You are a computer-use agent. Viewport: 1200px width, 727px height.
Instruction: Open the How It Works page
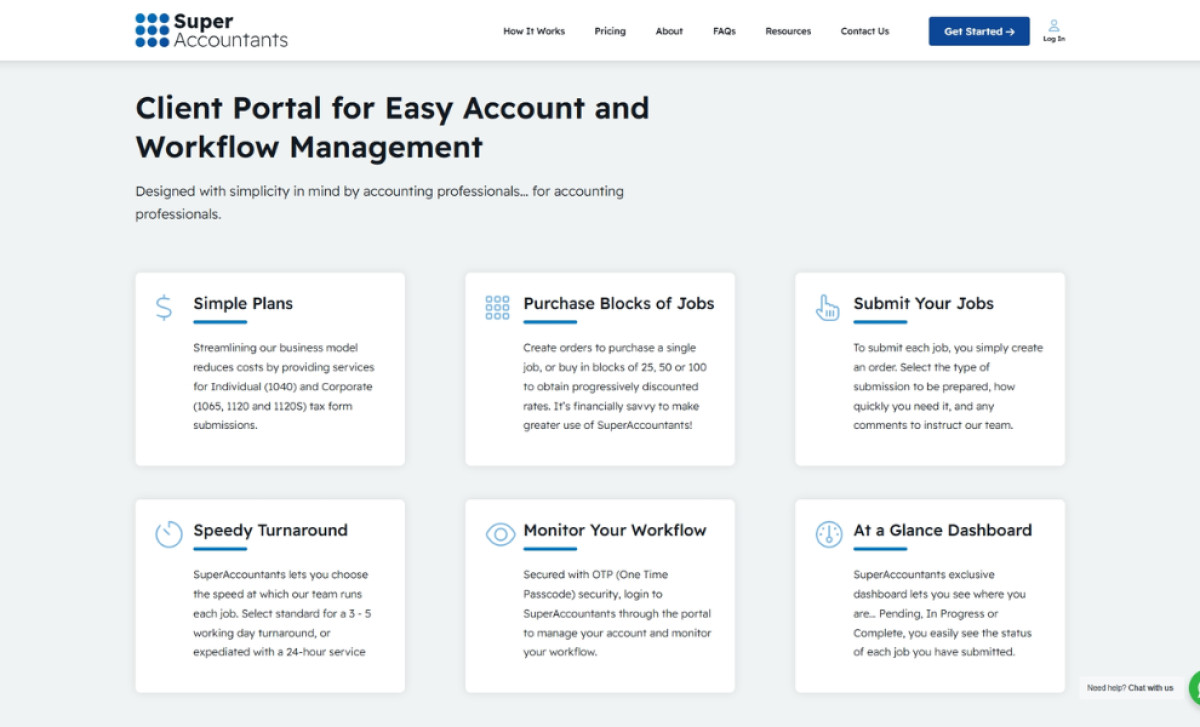[x=534, y=31]
